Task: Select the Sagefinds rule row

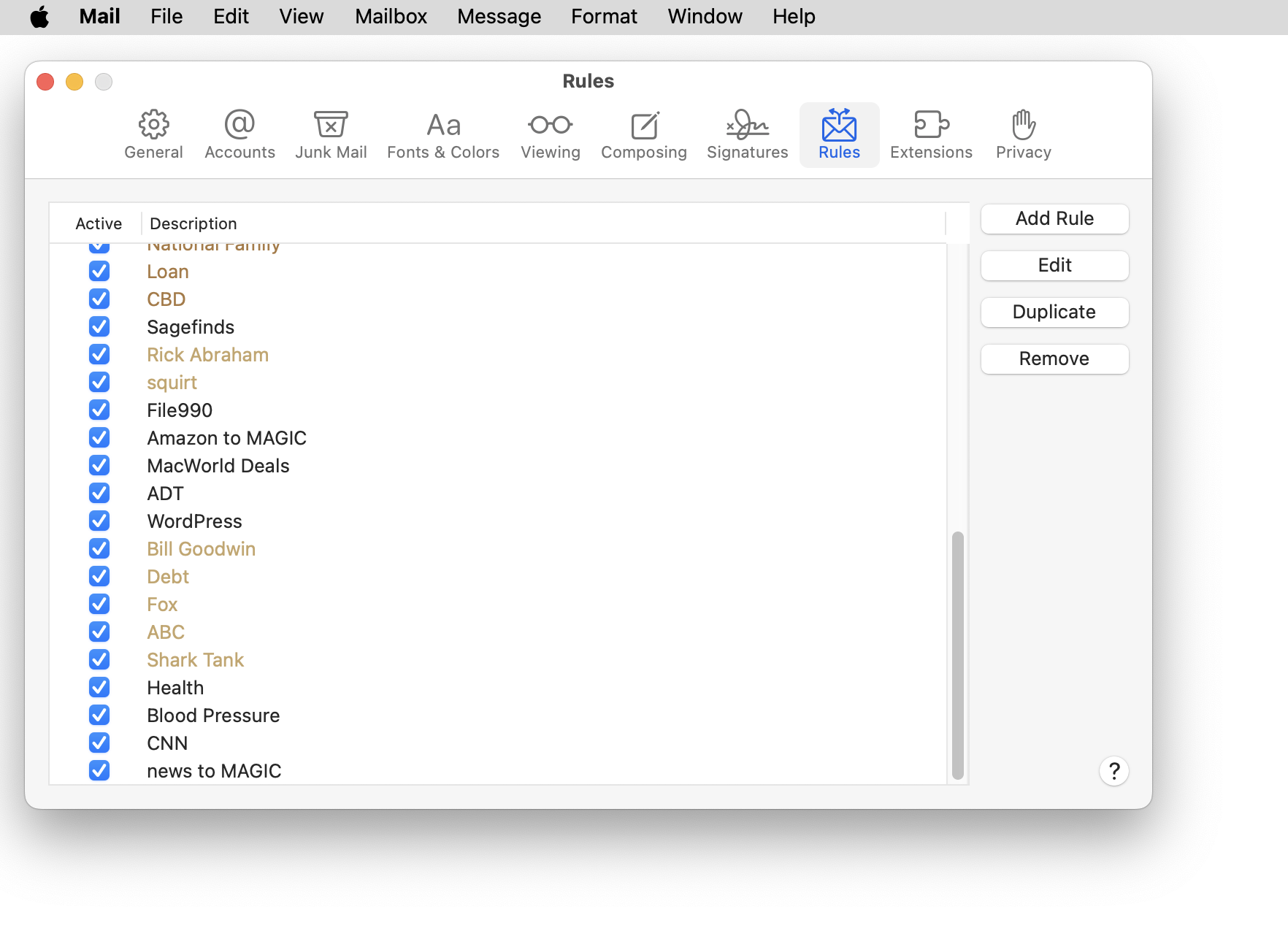Action: [x=498, y=327]
